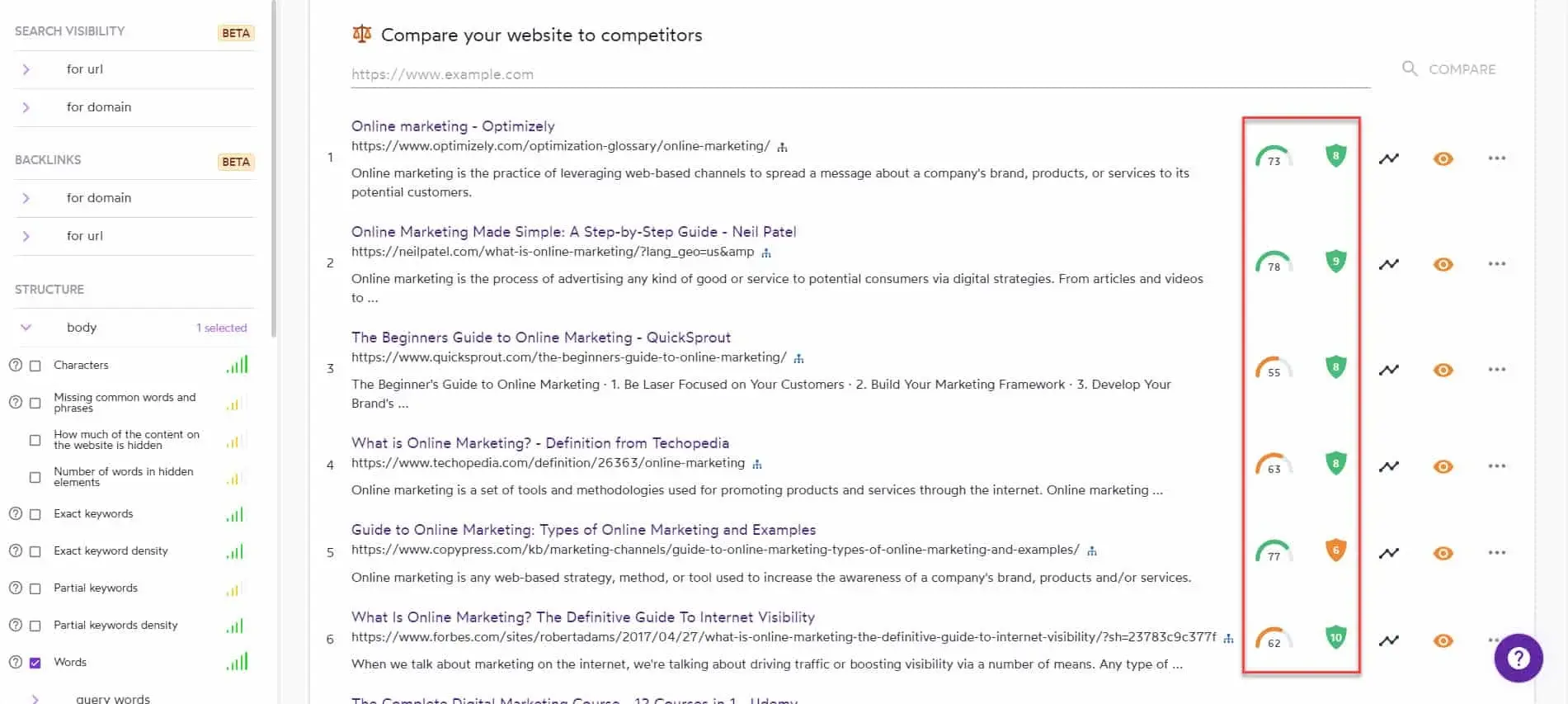This screenshot has height=704, width=1568.
Task: Expand Backlinks for domain section
Action: point(26,198)
